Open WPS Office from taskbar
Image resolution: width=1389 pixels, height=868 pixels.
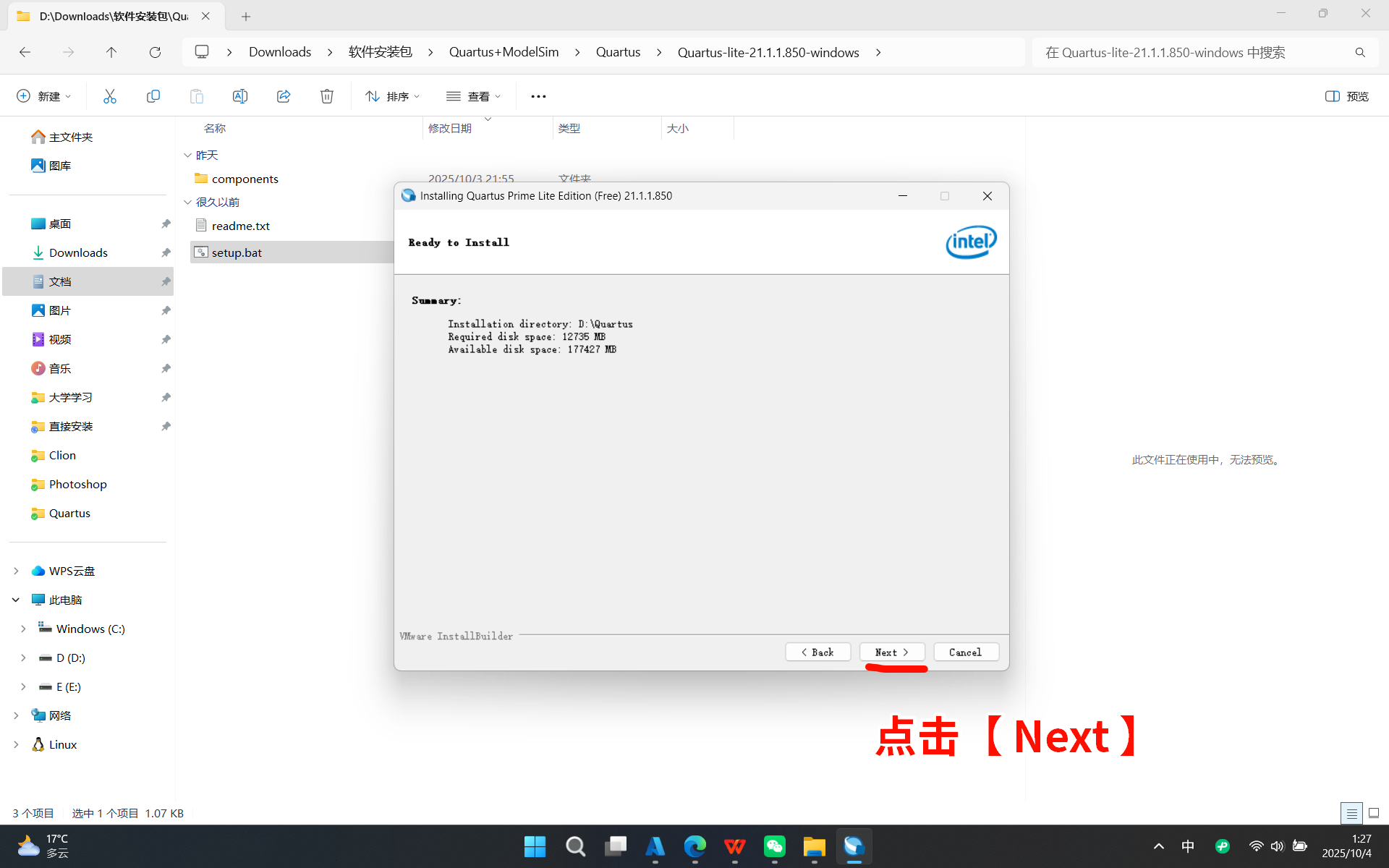point(735,846)
